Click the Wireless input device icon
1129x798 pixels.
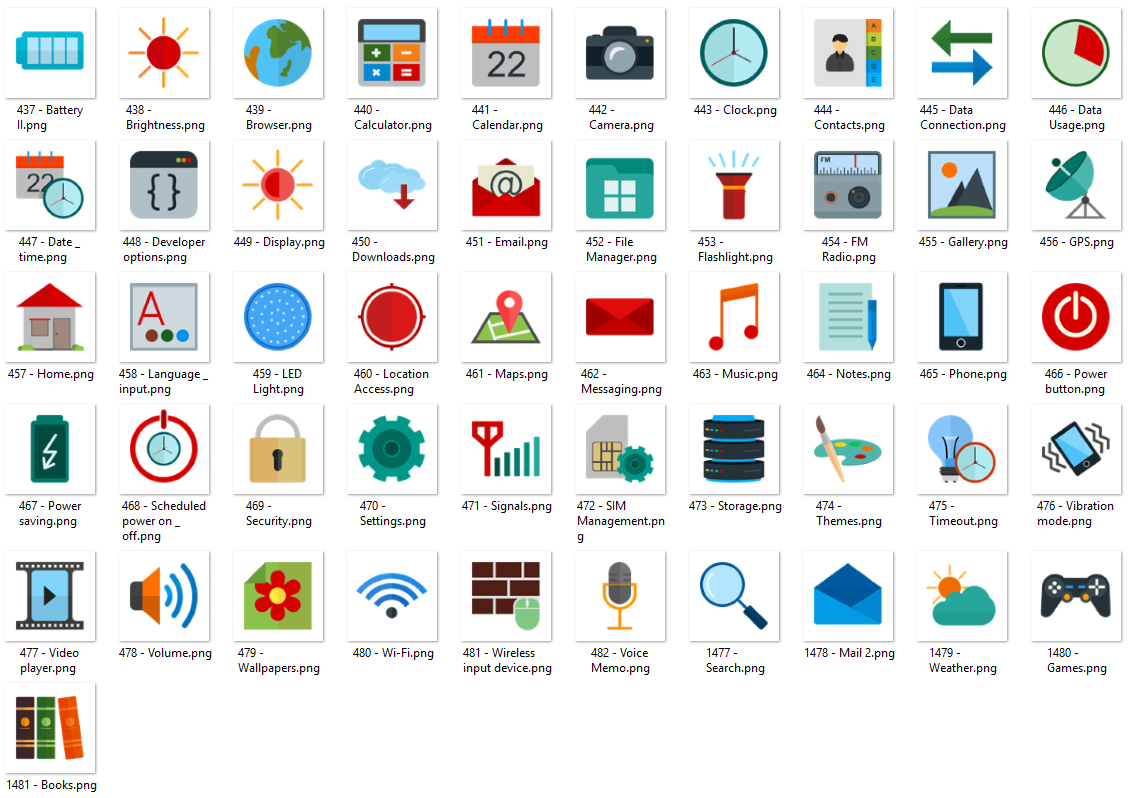505,596
